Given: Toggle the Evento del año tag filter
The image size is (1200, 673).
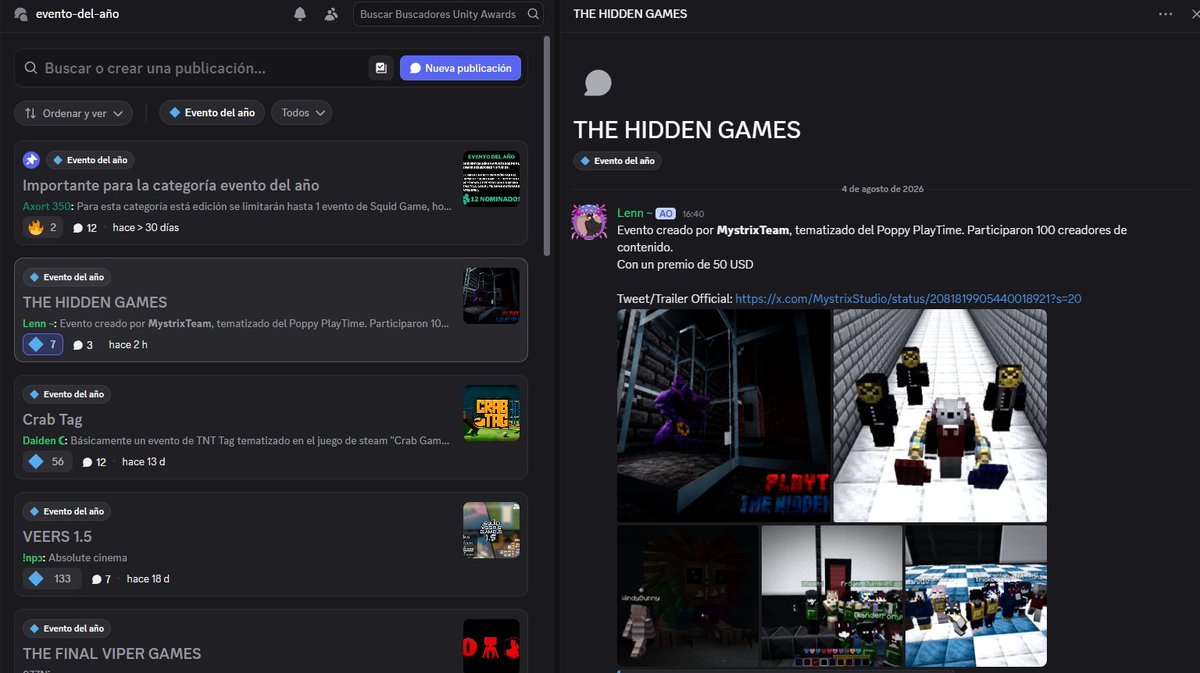Looking at the screenshot, I should pos(212,113).
